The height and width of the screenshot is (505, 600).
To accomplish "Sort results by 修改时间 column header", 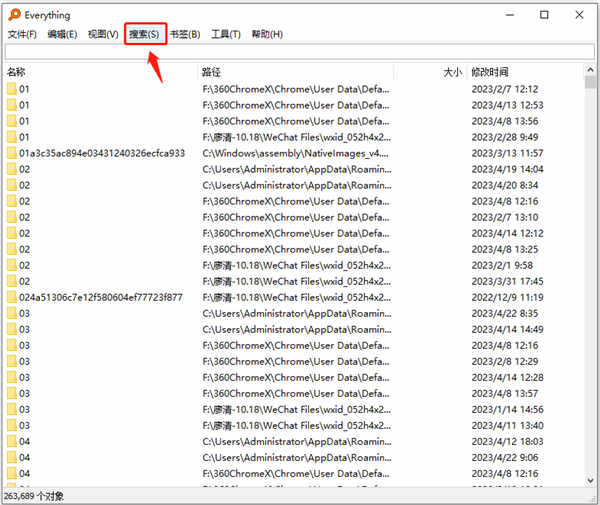I will coord(526,72).
